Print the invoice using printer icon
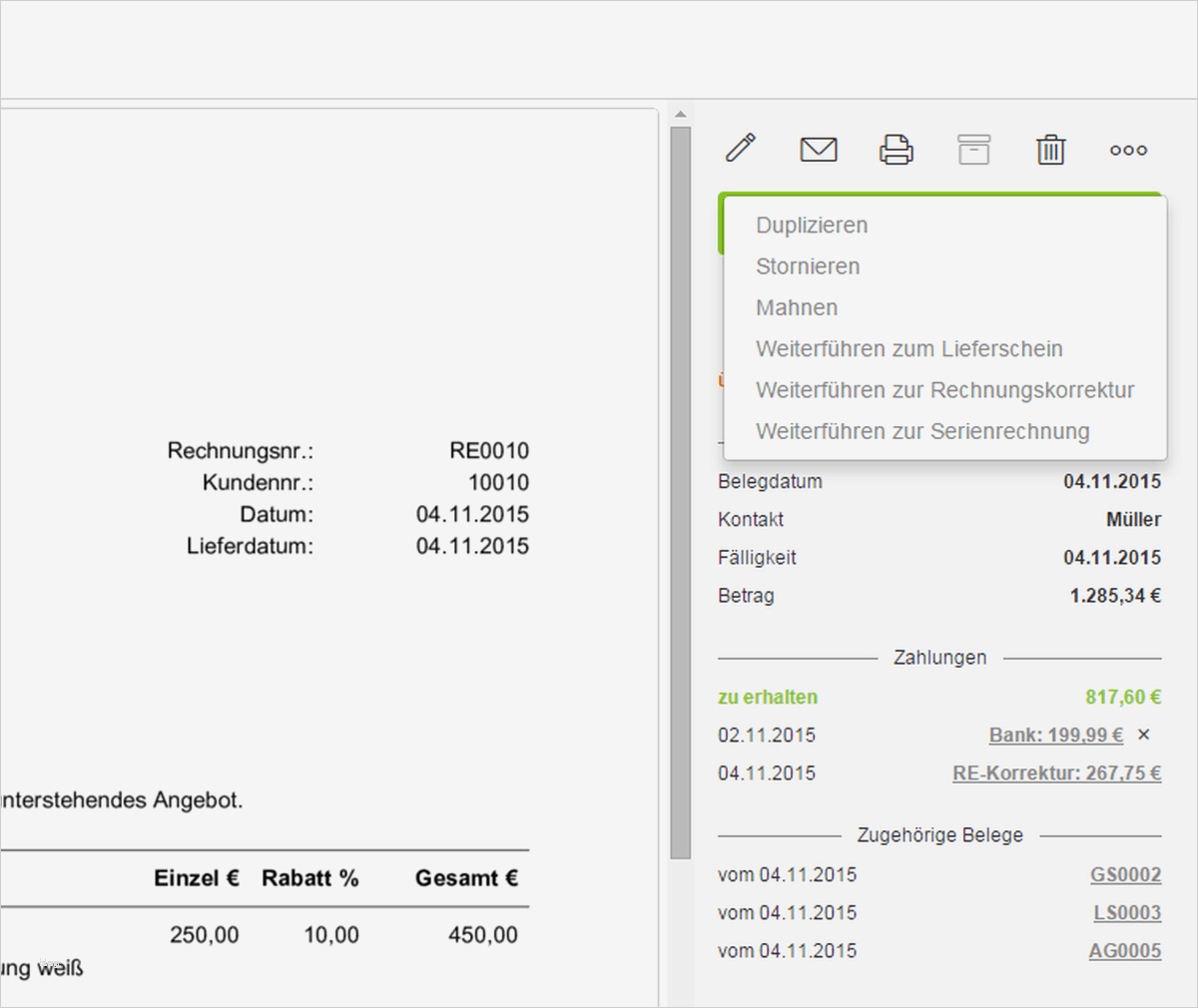 pos(896,150)
